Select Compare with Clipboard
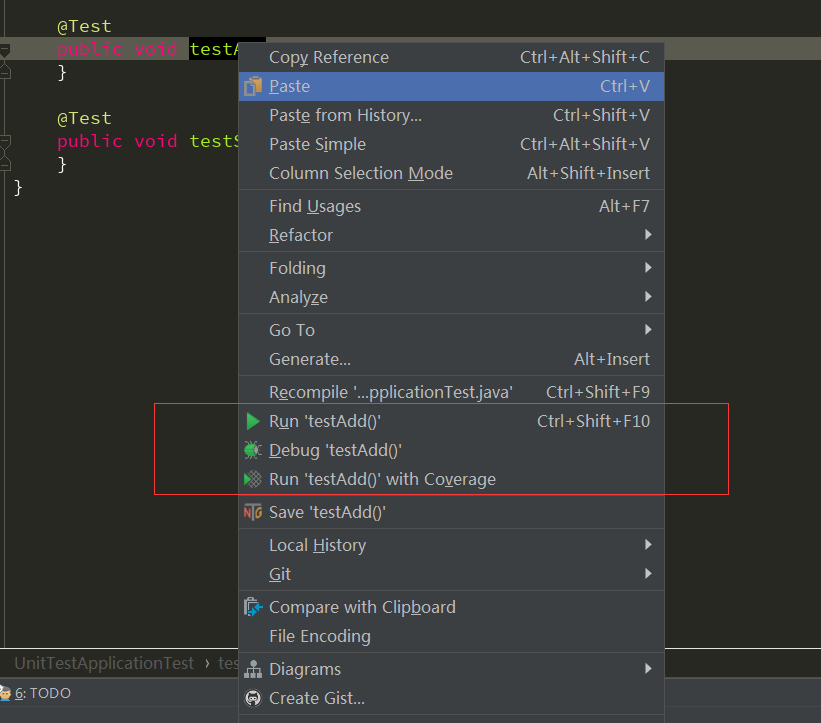 [451, 607]
